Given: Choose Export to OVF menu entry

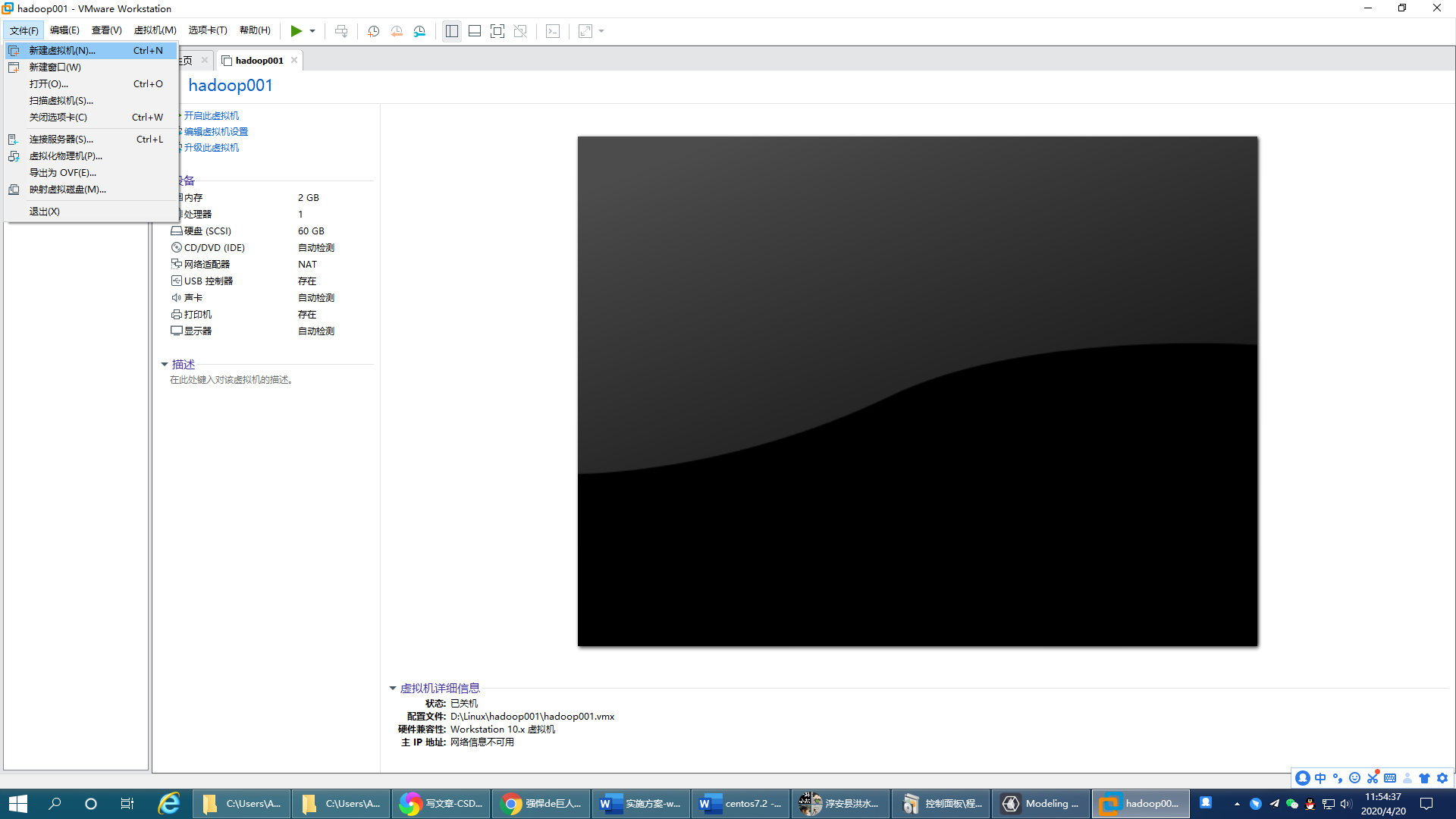Looking at the screenshot, I should (x=62, y=173).
